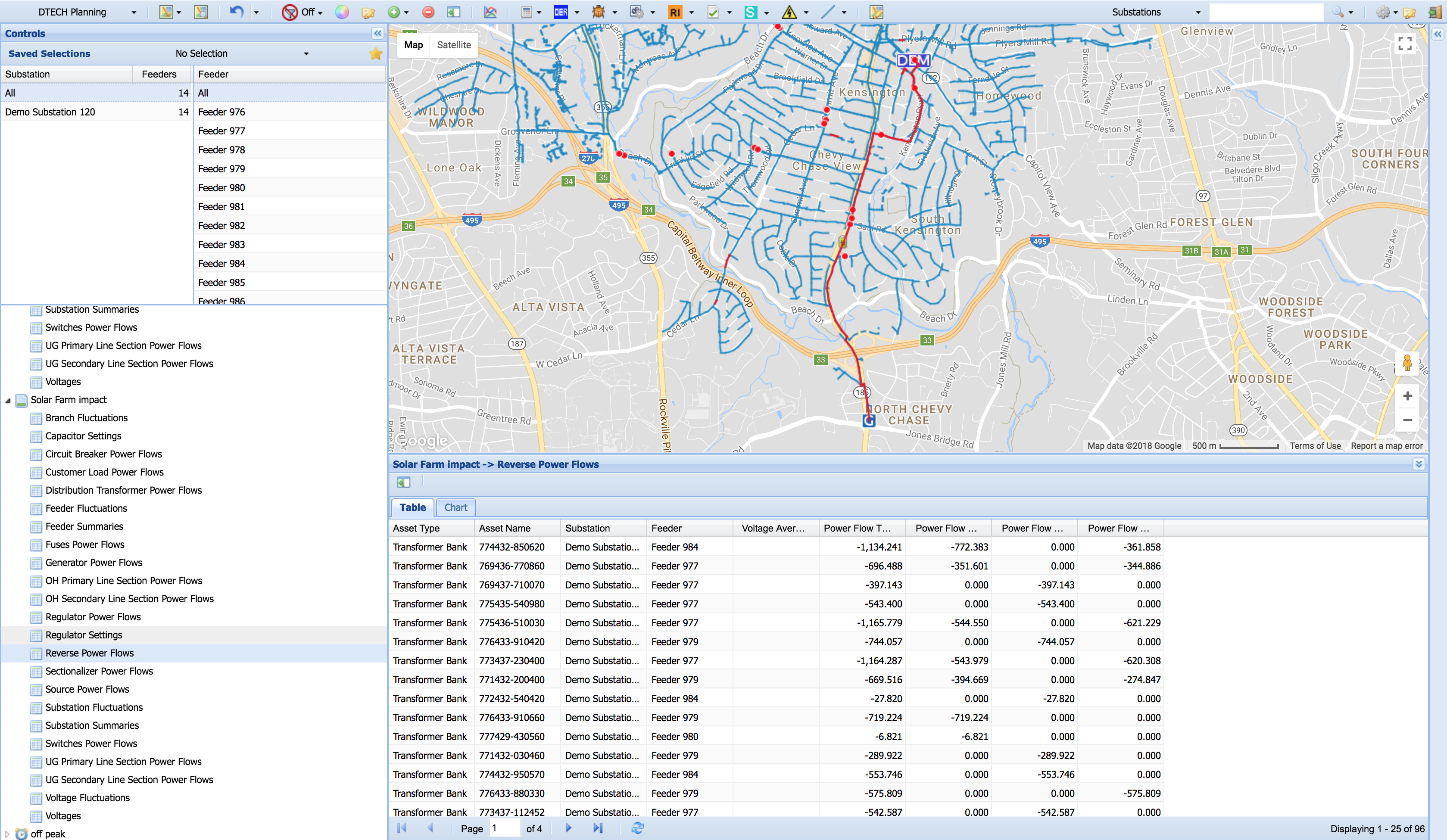Click the red minus remove icon
This screenshot has height=840, width=1447.
[428, 12]
